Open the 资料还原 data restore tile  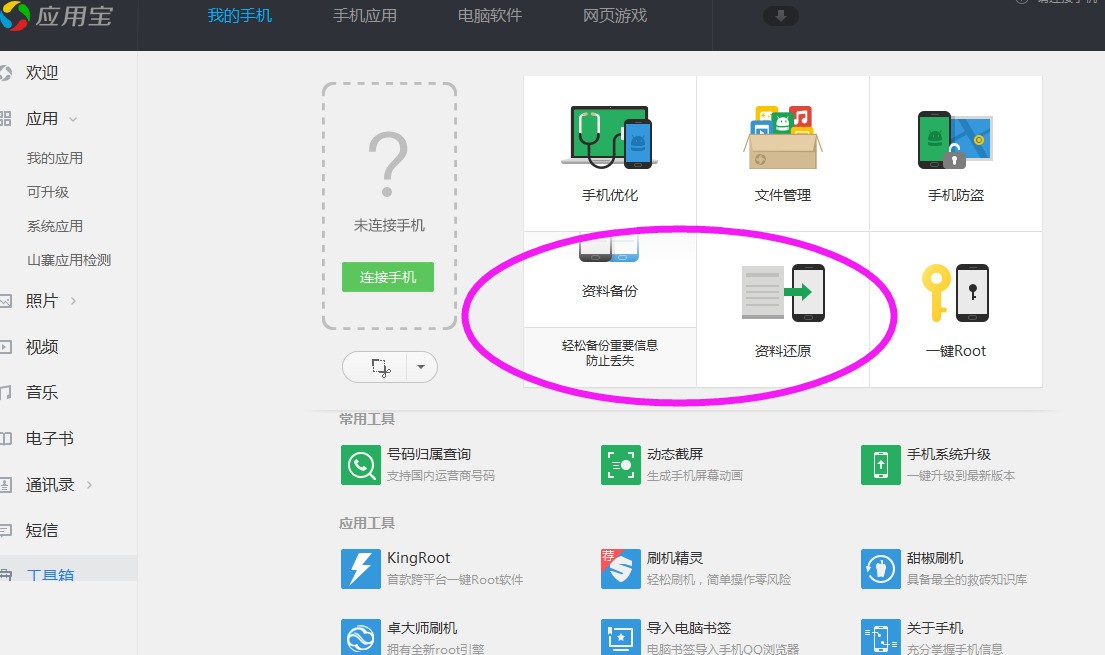[782, 309]
